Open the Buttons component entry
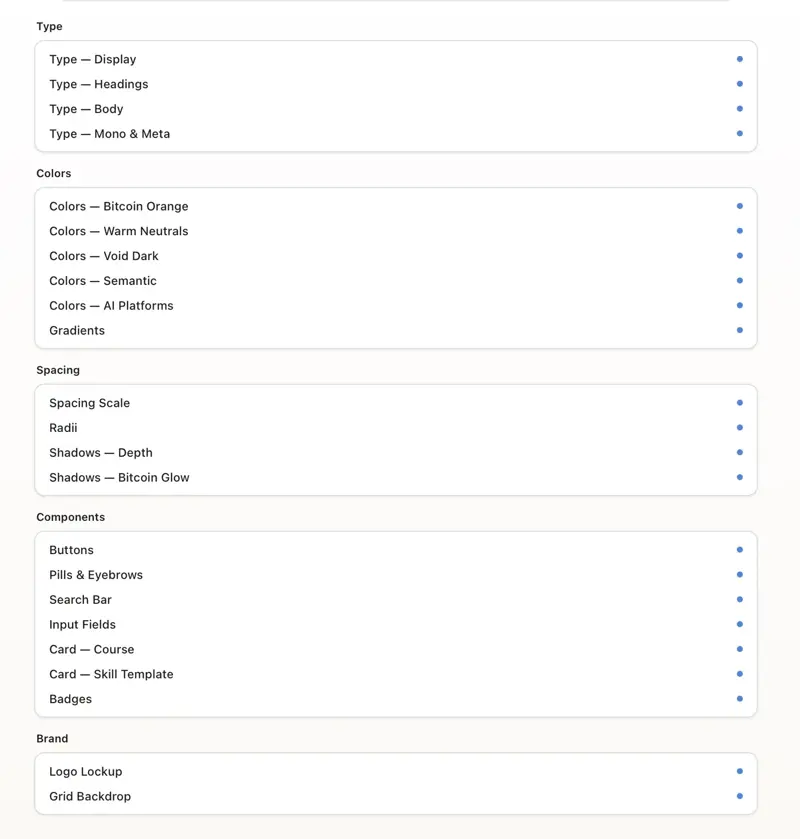Image resolution: width=800 pixels, height=839 pixels. (x=72, y=550)
